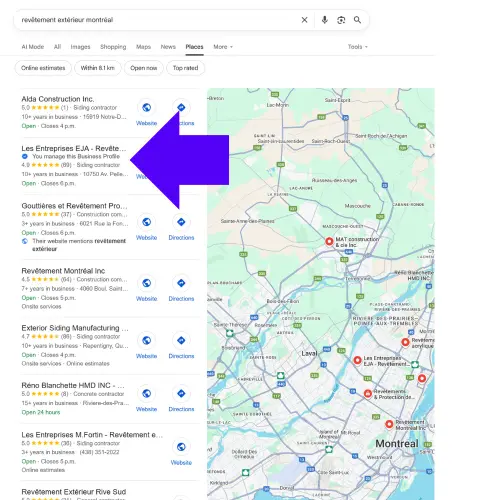The width and height of the screenshot is (500, 500).
Task: Open Les Entreprises M.Fortin listing title
Action: click(x=92, y=435)
